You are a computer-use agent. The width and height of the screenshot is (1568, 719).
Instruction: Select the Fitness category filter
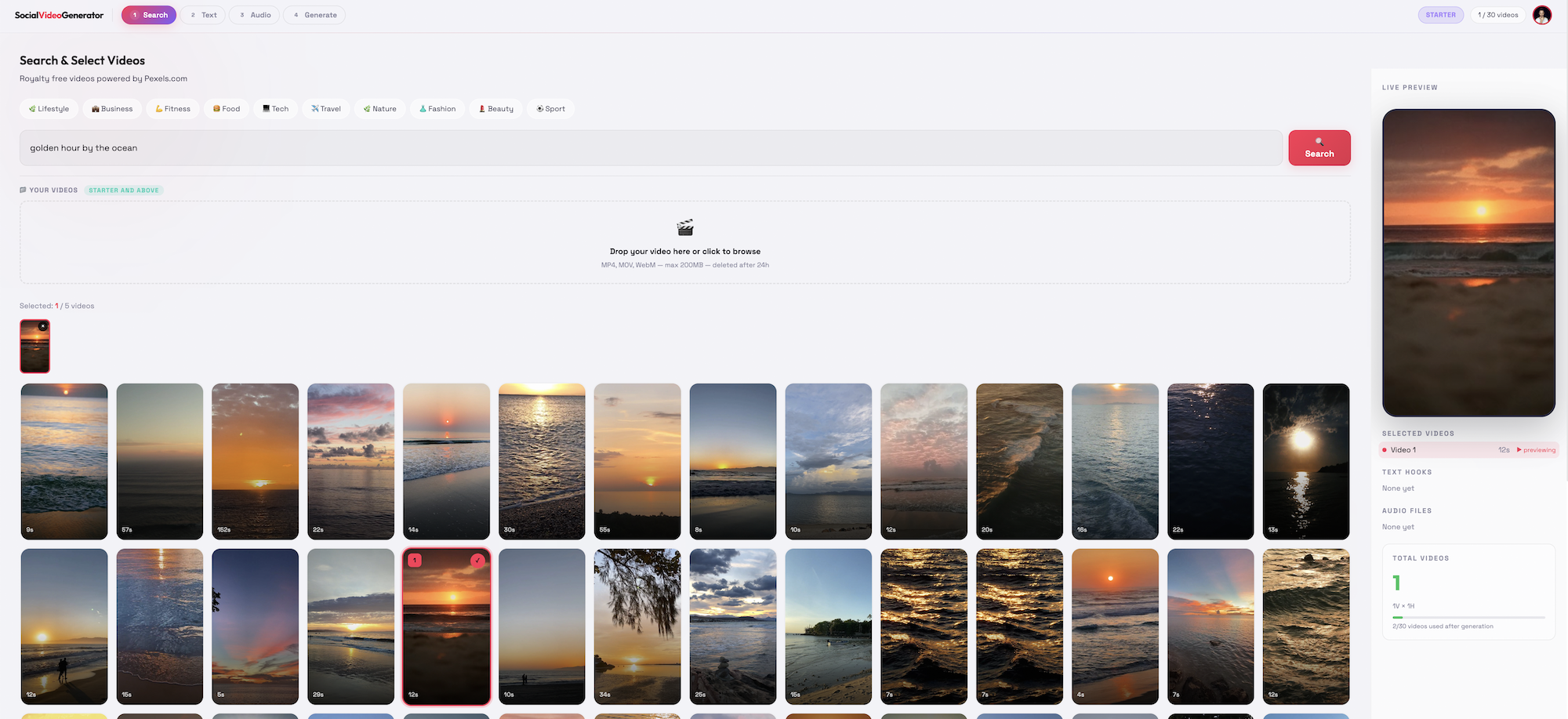[x=172, y=108]
